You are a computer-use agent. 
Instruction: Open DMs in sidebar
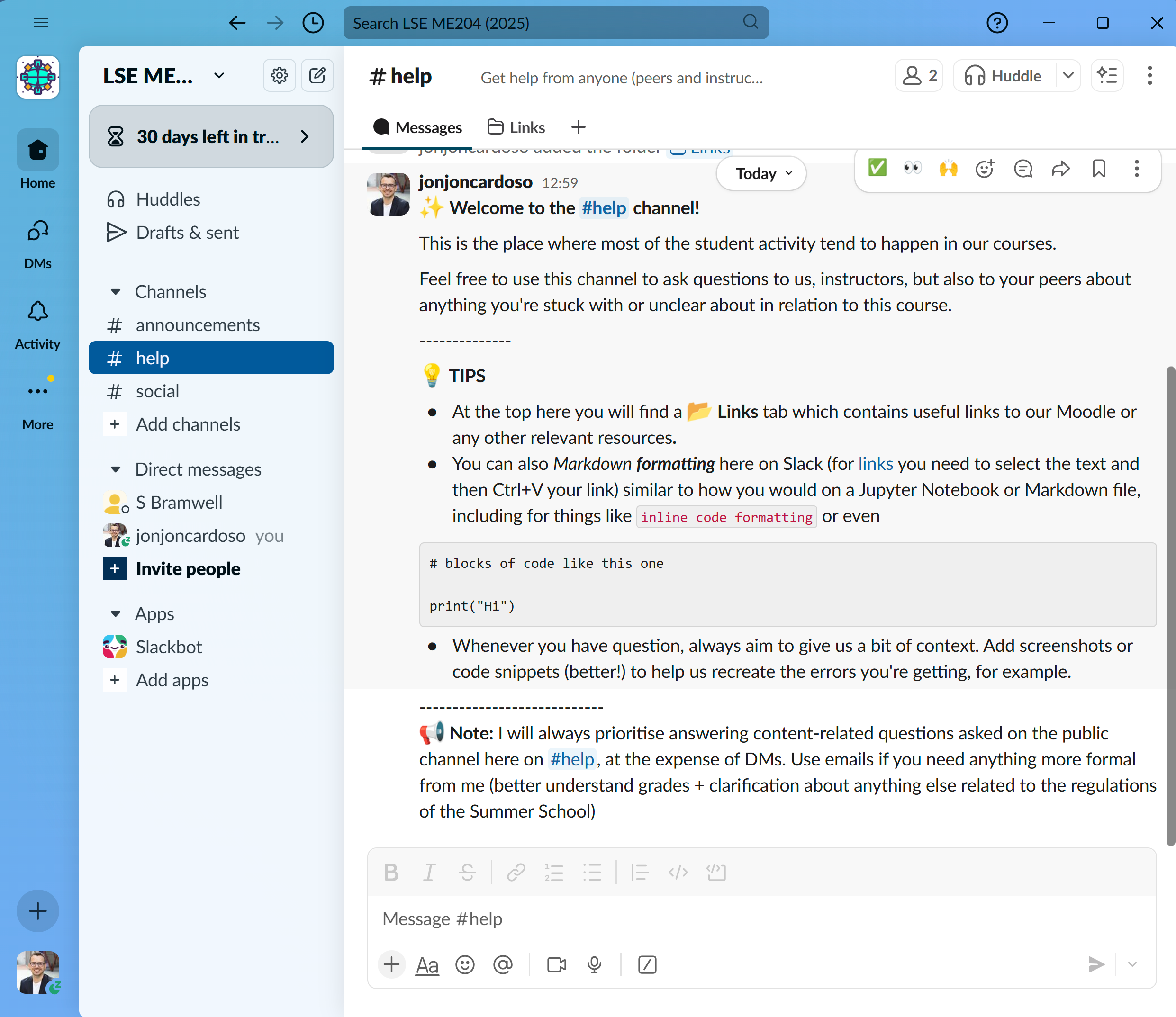point(37,244)
